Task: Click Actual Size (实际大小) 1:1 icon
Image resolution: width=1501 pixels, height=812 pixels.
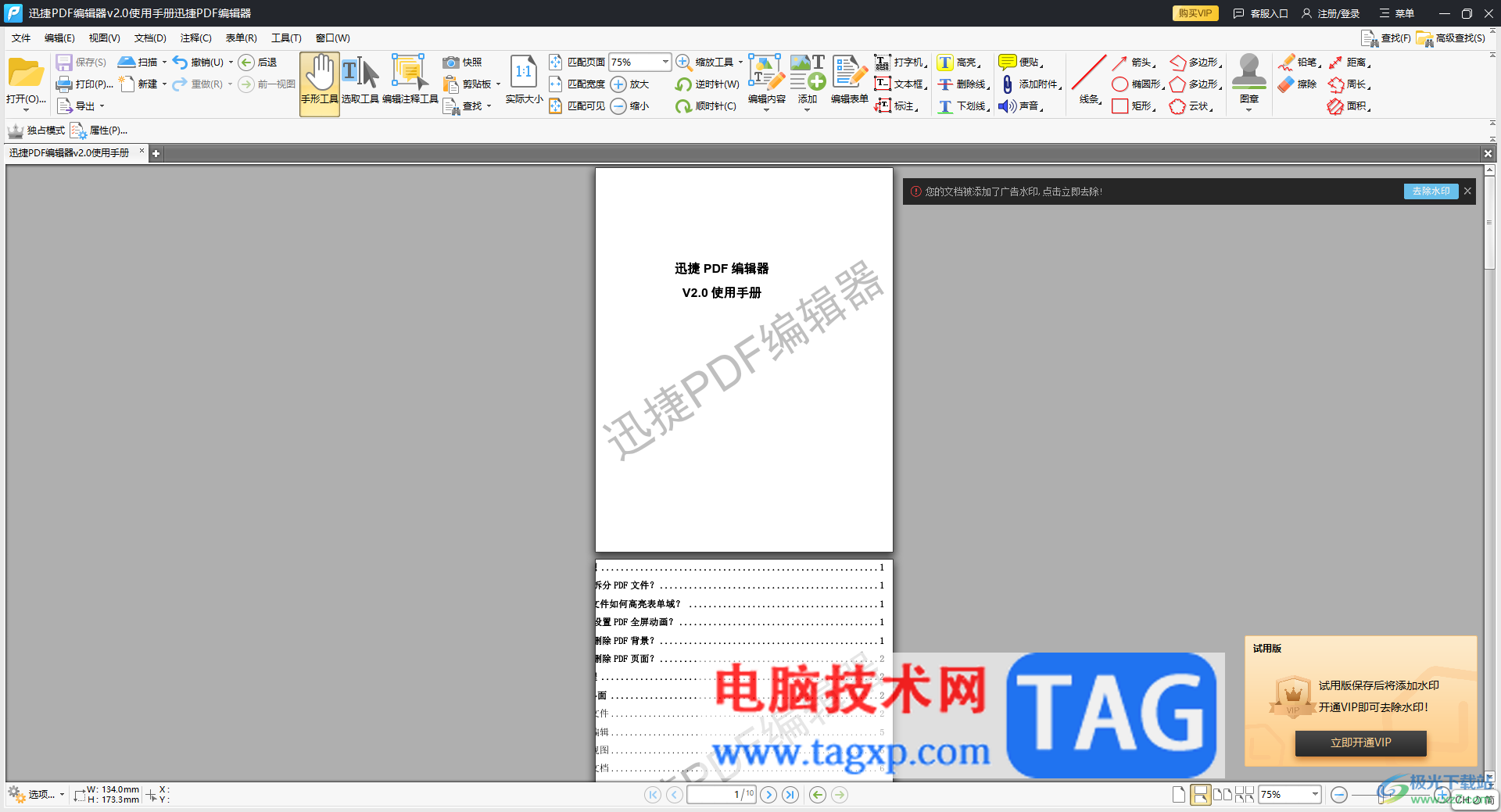Action: point(524,72)
